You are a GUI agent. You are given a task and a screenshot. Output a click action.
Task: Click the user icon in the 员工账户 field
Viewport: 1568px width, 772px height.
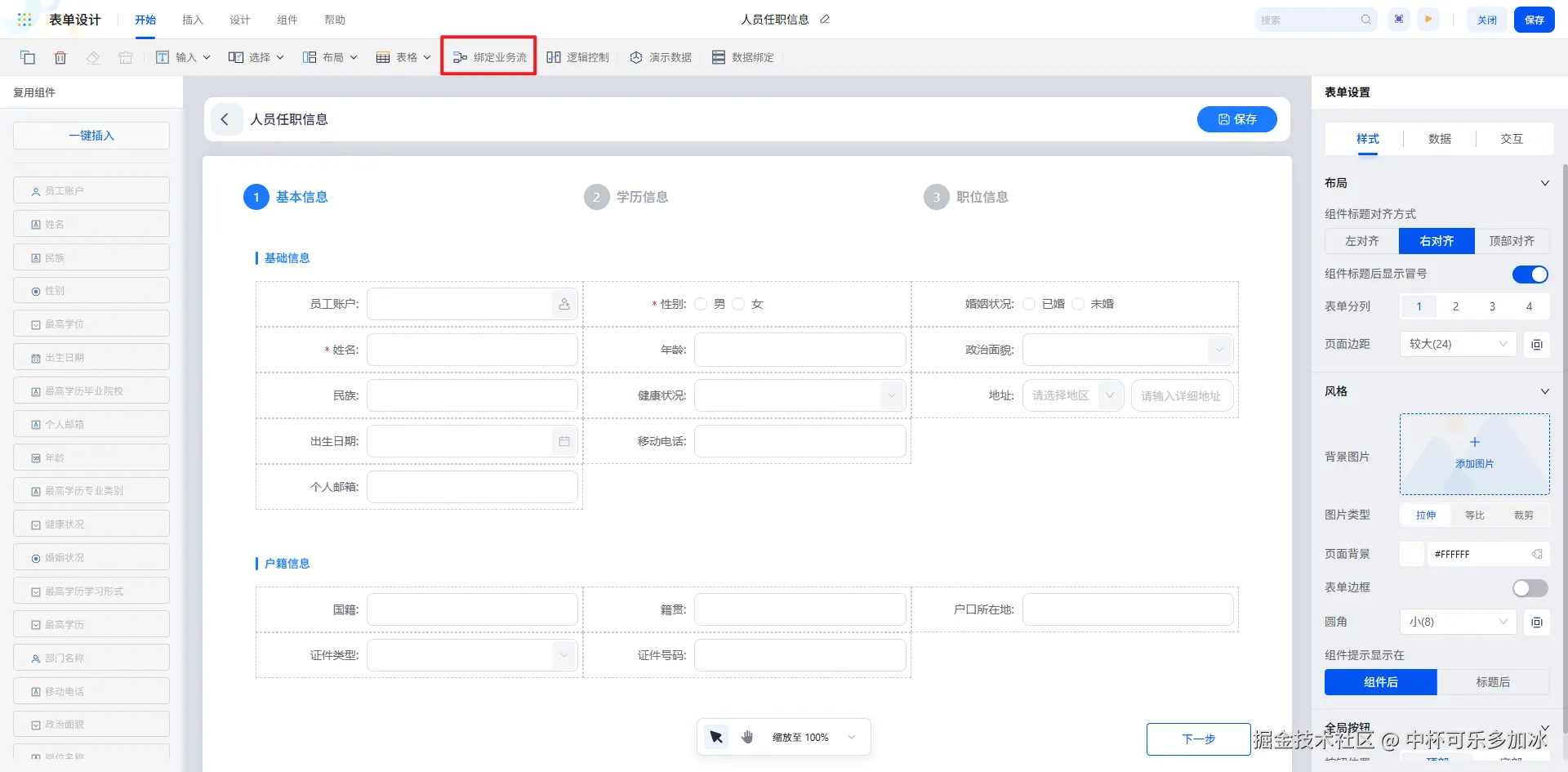coord(564,304)
